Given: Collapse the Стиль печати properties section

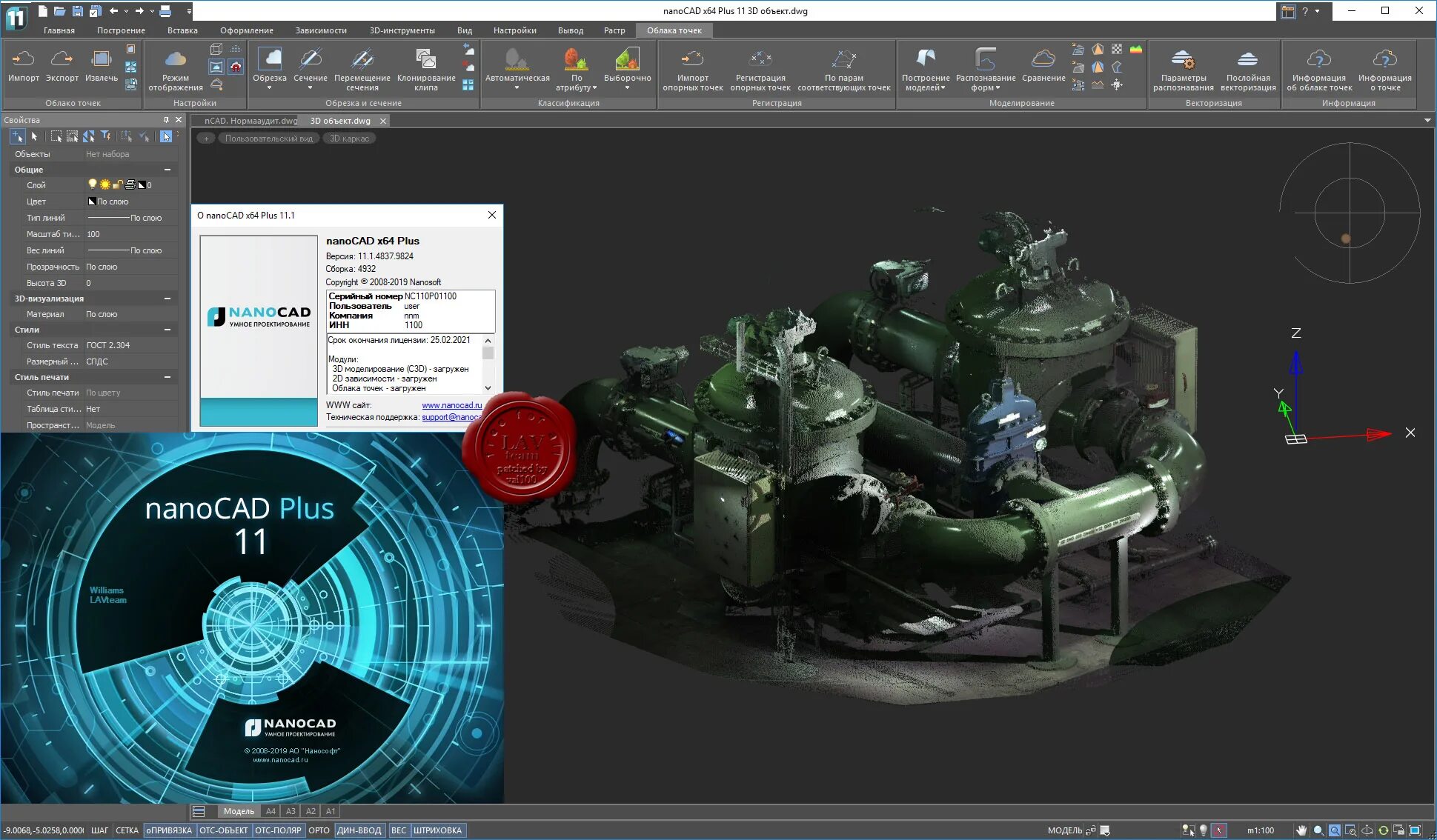Looking at the screenshot, I should tap(167, 377).
